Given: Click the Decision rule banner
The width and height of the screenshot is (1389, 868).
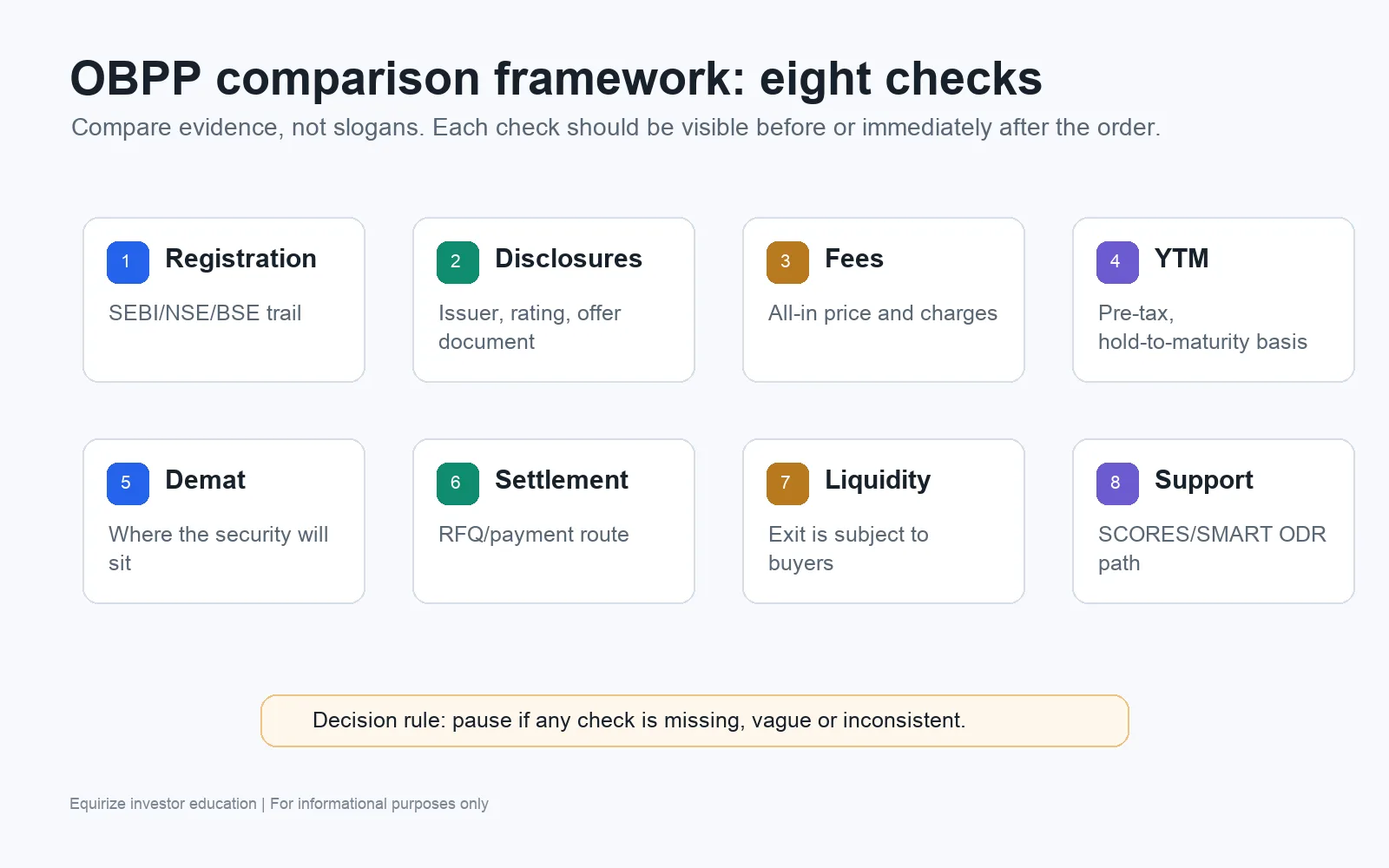Looking at the screenshot, I should pyautogui.click(x=694, y=720).
